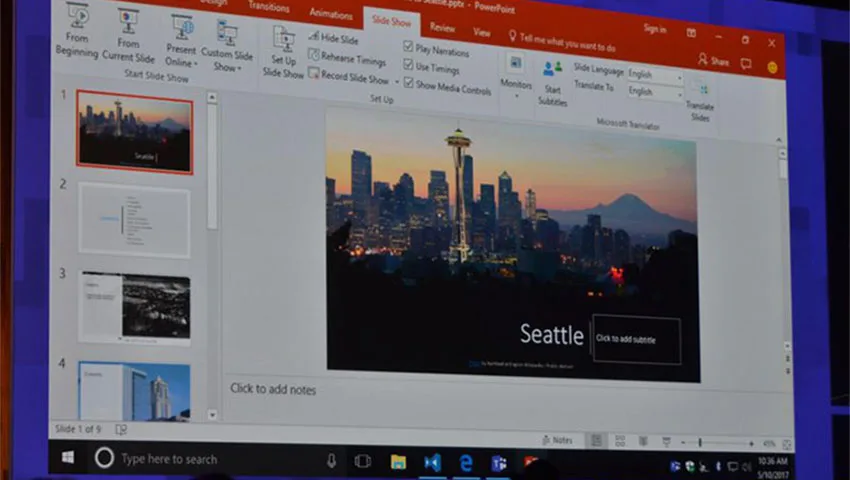Open the Present Online button
This screenshot has height=480, width=850.
click(x=181, y=42)
